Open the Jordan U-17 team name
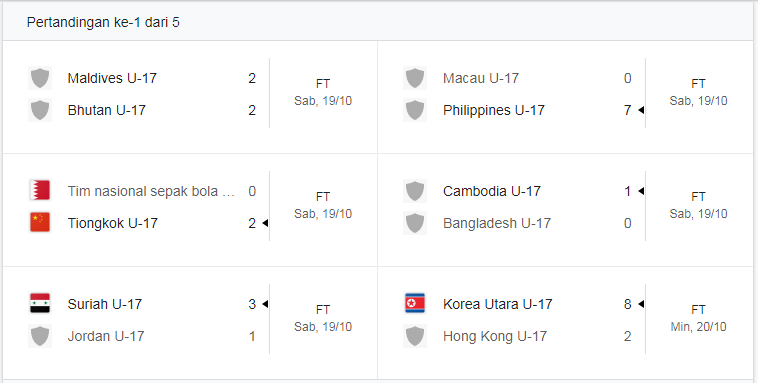The height and width of the screenshot is (383, 758). click(106, 336)
